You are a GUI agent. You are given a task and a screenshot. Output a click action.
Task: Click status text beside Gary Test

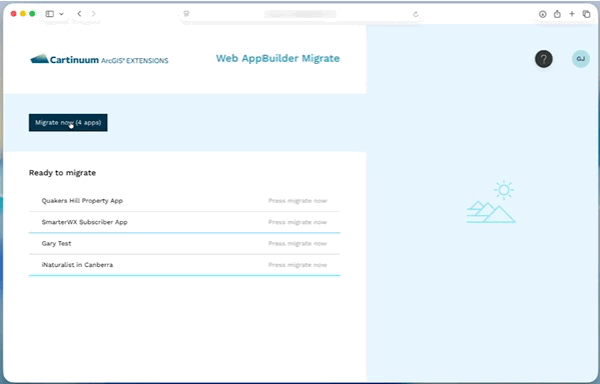coord(298,244)
